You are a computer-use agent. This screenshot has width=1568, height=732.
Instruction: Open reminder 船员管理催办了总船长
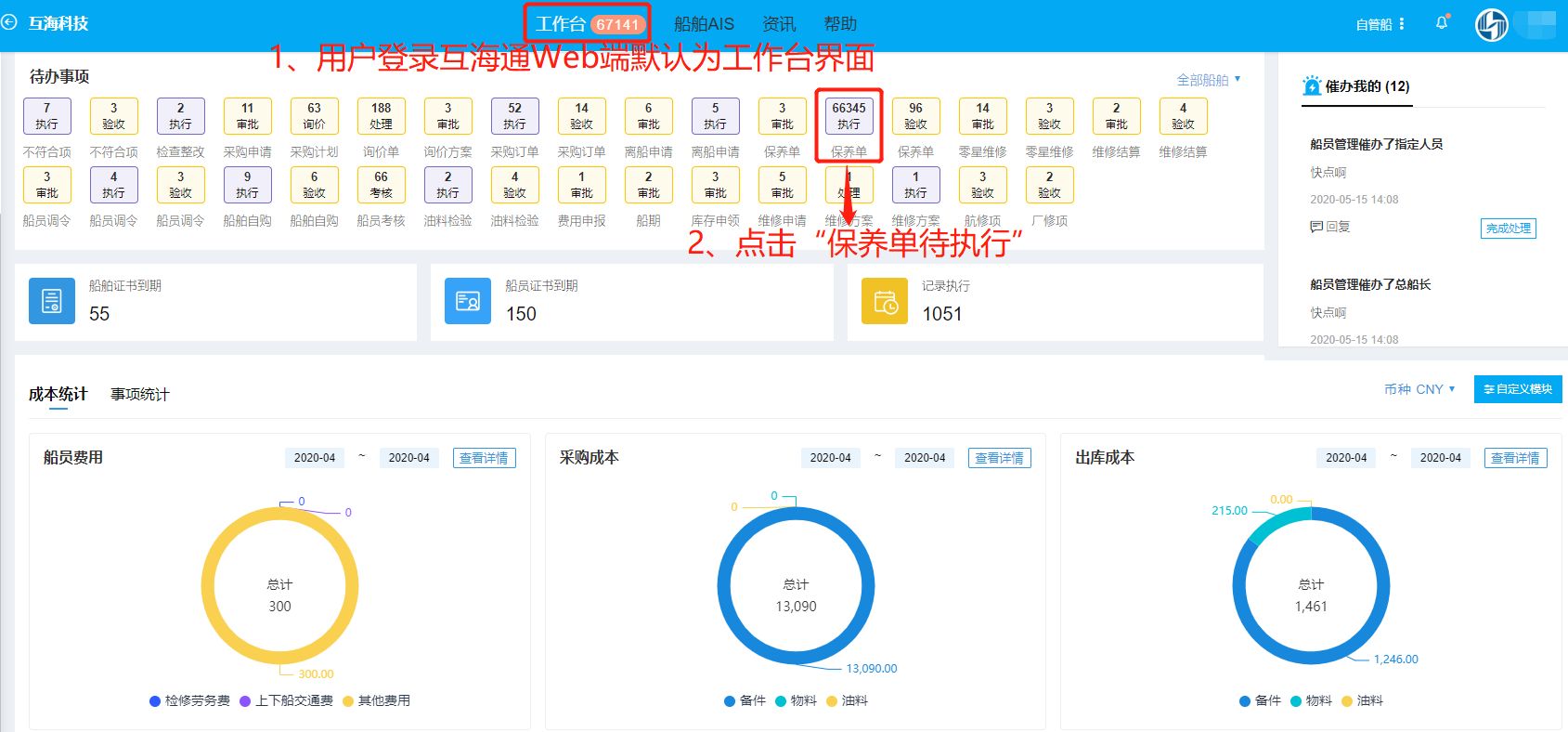[1370, 284]
